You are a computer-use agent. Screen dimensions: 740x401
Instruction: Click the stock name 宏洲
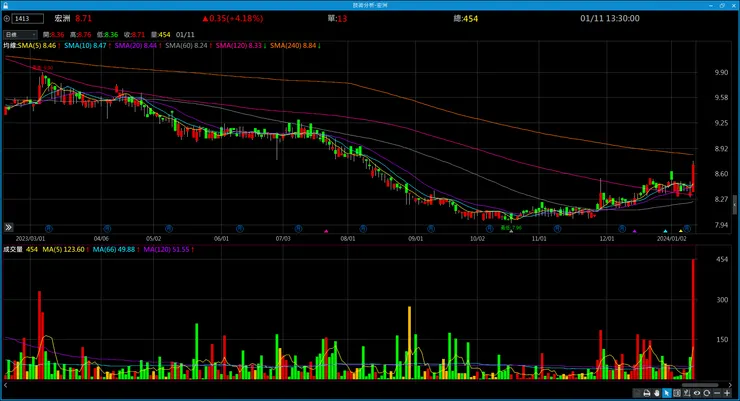(62, 18)
